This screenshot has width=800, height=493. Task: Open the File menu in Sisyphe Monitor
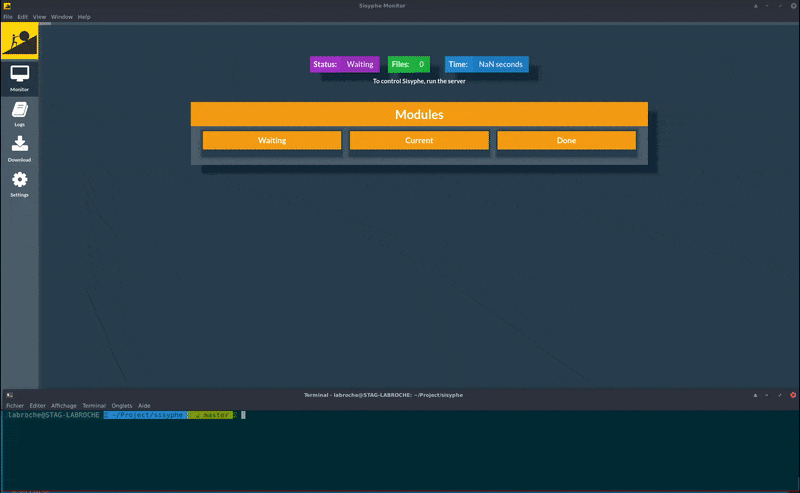tap(8, 17)
